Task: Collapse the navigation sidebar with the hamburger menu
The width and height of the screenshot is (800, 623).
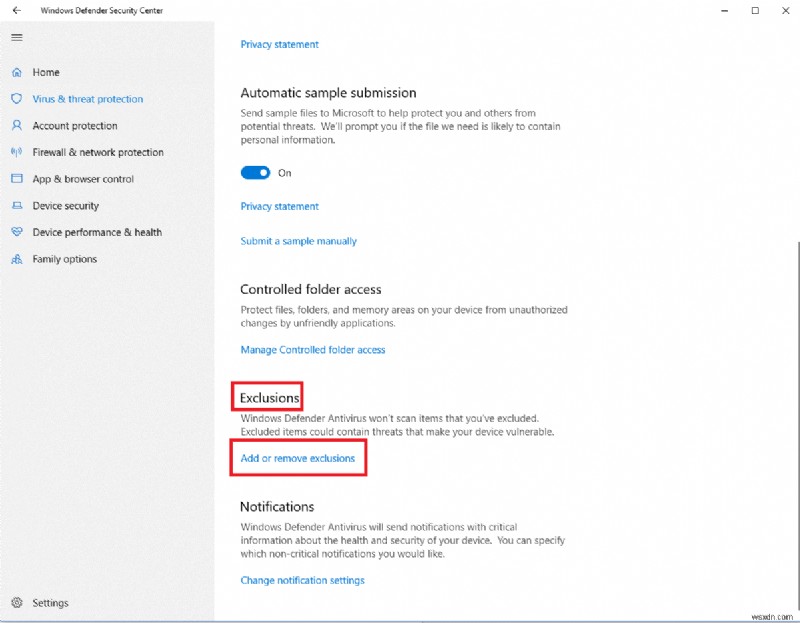Action: 16,37
